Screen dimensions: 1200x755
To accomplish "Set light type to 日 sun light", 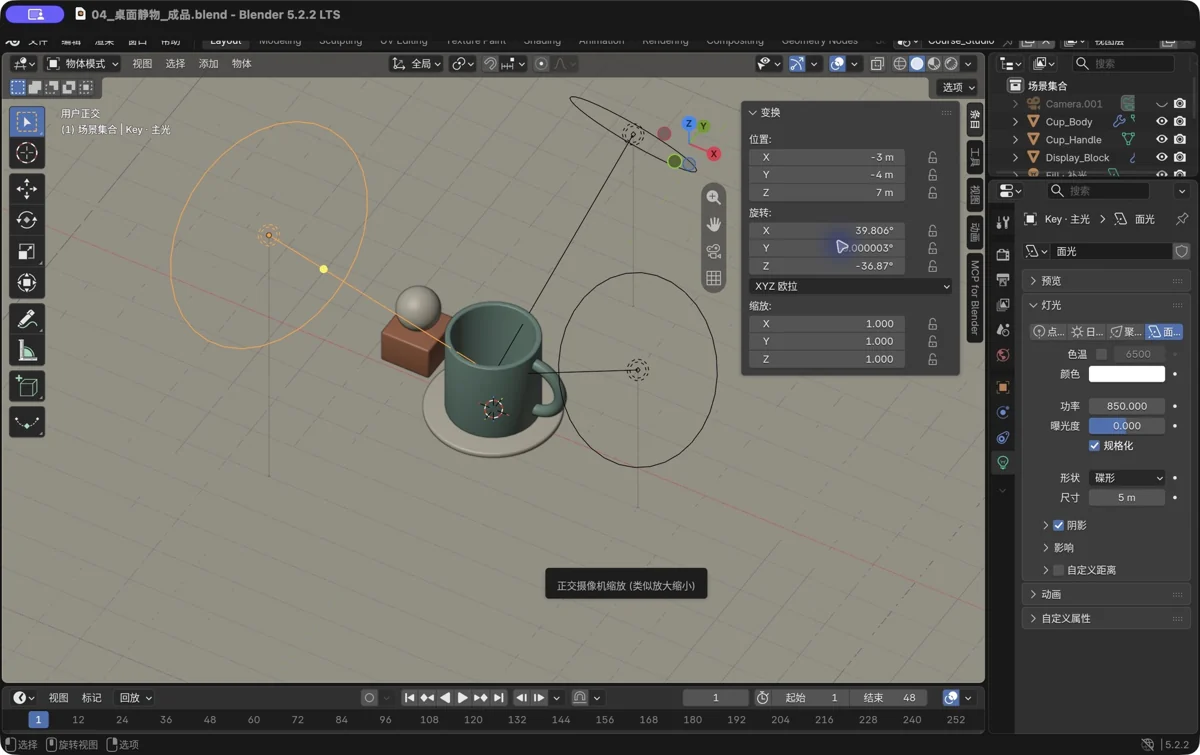I will 1088,331.
